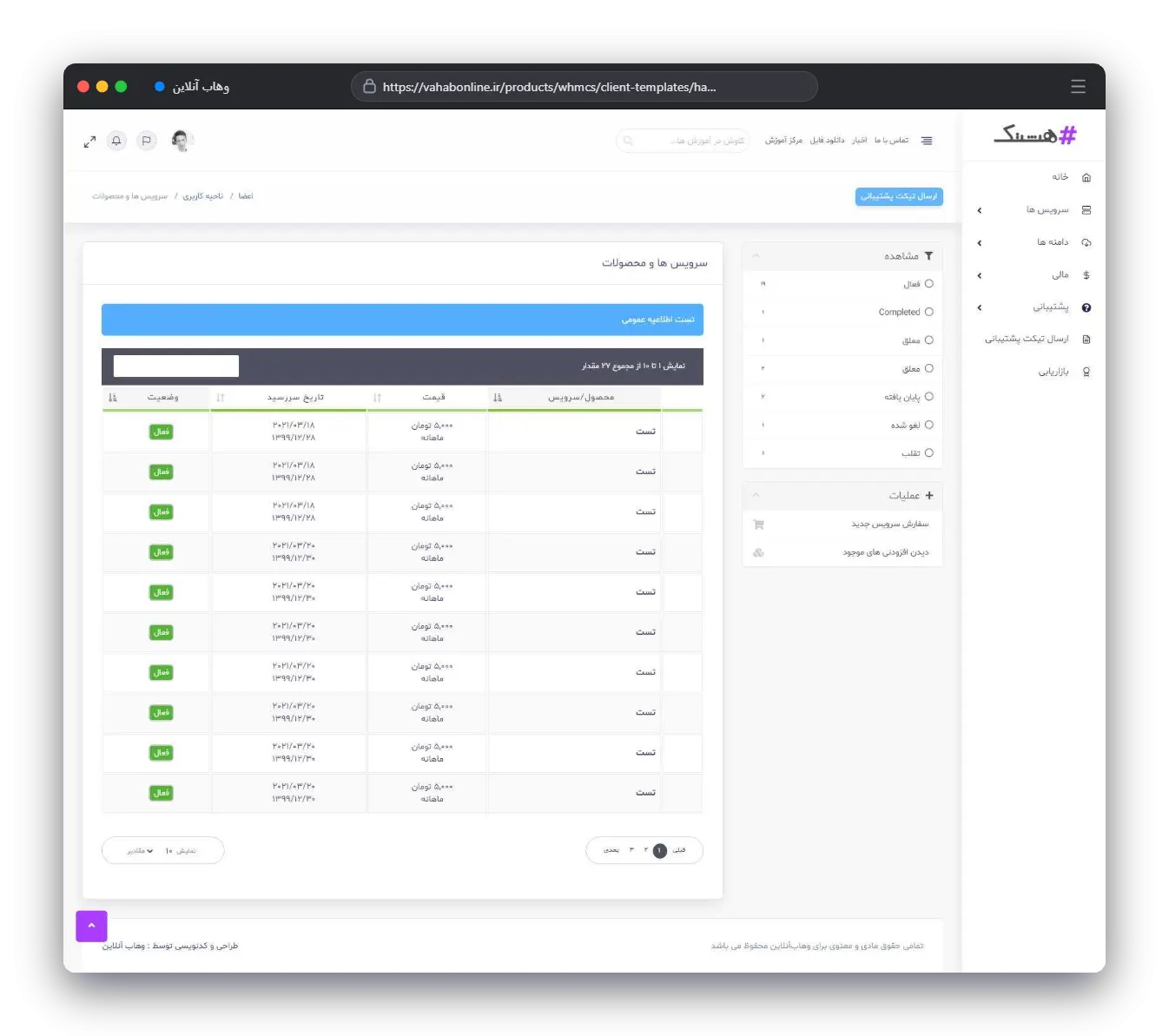Image resolution: width=1169 pixels, height=1036 pixels.
Task: Open اخبار in the top menu
Action: click(x=859, y=141)
